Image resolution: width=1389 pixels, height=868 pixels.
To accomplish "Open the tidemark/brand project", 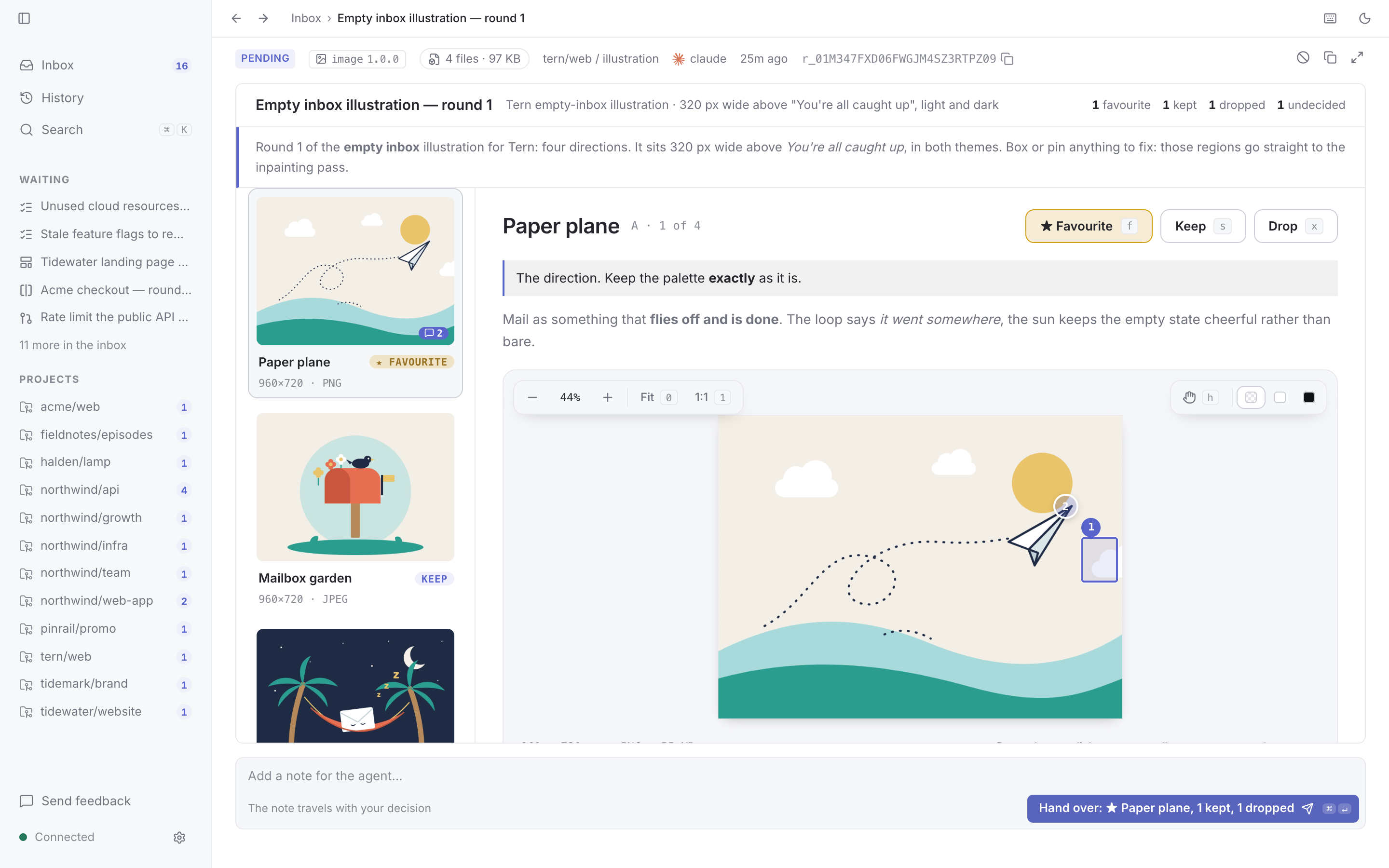I will click(106, 684).
